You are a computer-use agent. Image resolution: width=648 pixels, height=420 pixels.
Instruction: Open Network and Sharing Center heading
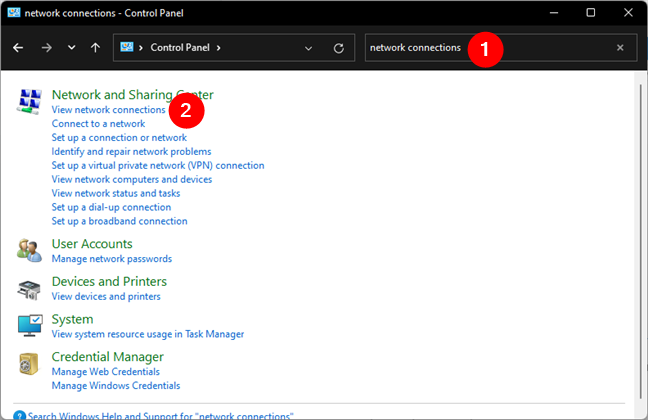click(x=133, y=95)
